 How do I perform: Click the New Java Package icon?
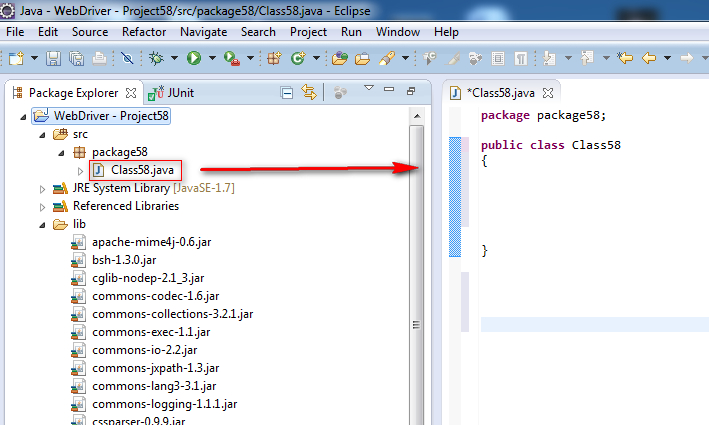coord(274,58)
